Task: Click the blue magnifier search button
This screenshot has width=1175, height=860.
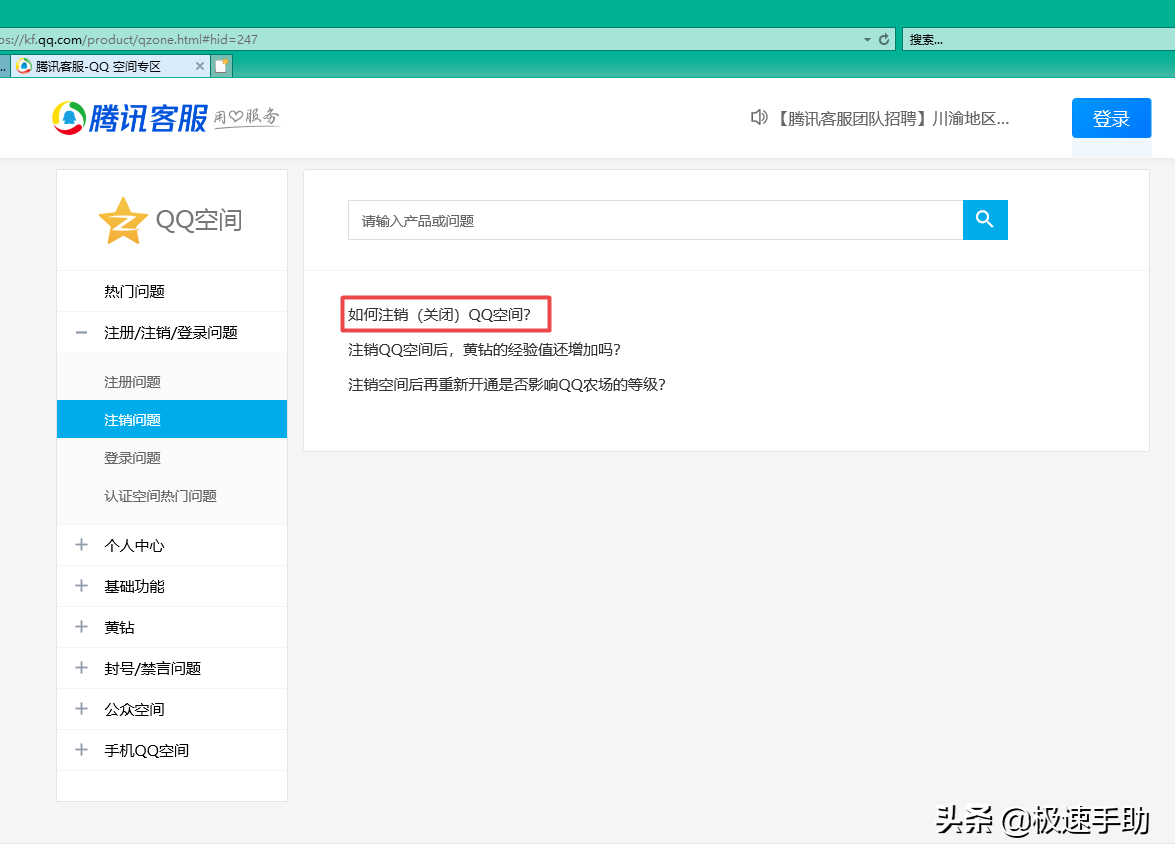Action: click(984, 220)
